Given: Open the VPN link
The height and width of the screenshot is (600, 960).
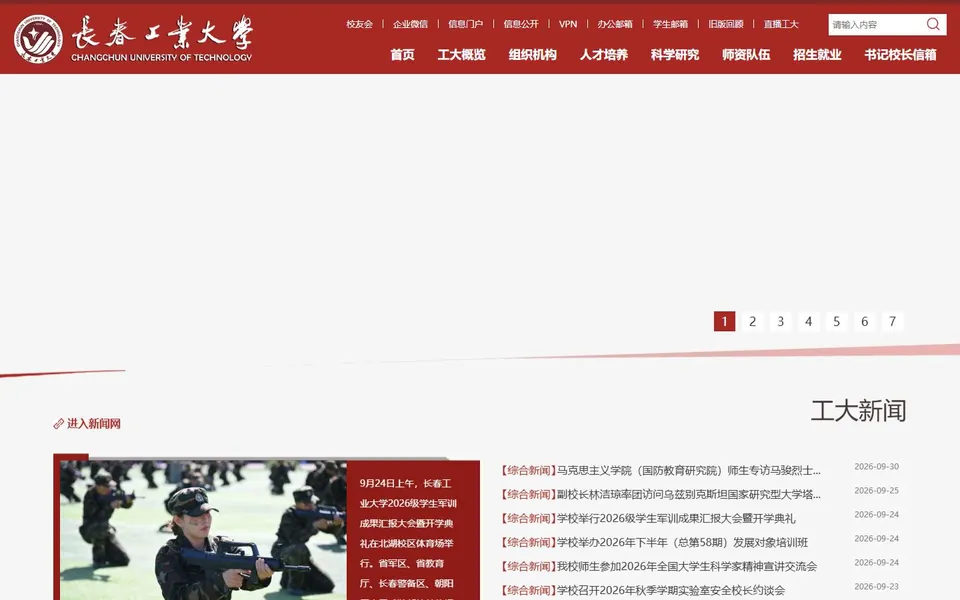Looking at the screenshot, I should click(x=568, y=24).
